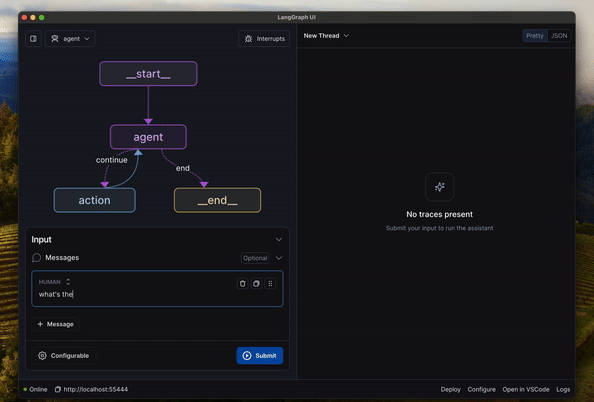Click the Online status indicator
This screenshot has width=594, height=402.
click(35, 389)
